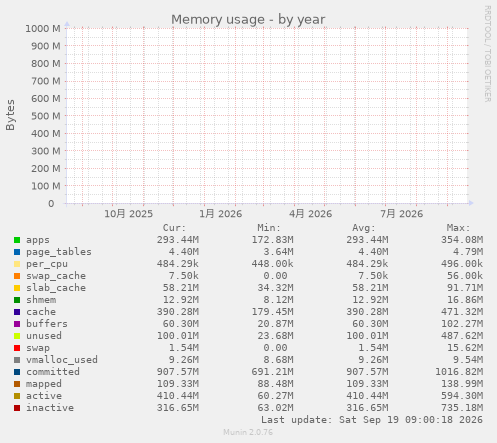Click the committed legend swatch
Image resolution: width=497 pixels, height=443 pixels.
click(17, 372)
